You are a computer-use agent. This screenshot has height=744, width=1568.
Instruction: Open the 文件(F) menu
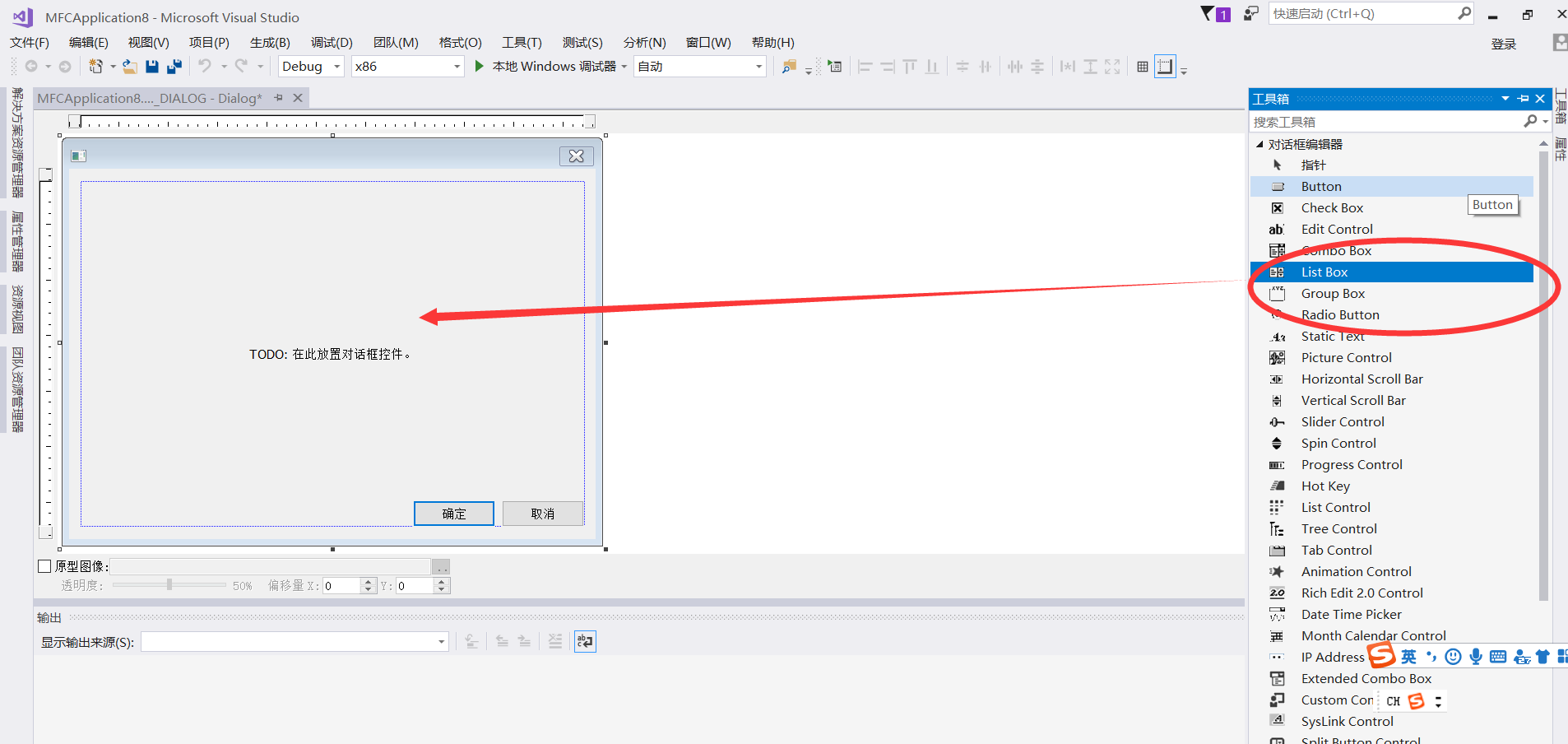pyautogui.click(x=30, y=43)
